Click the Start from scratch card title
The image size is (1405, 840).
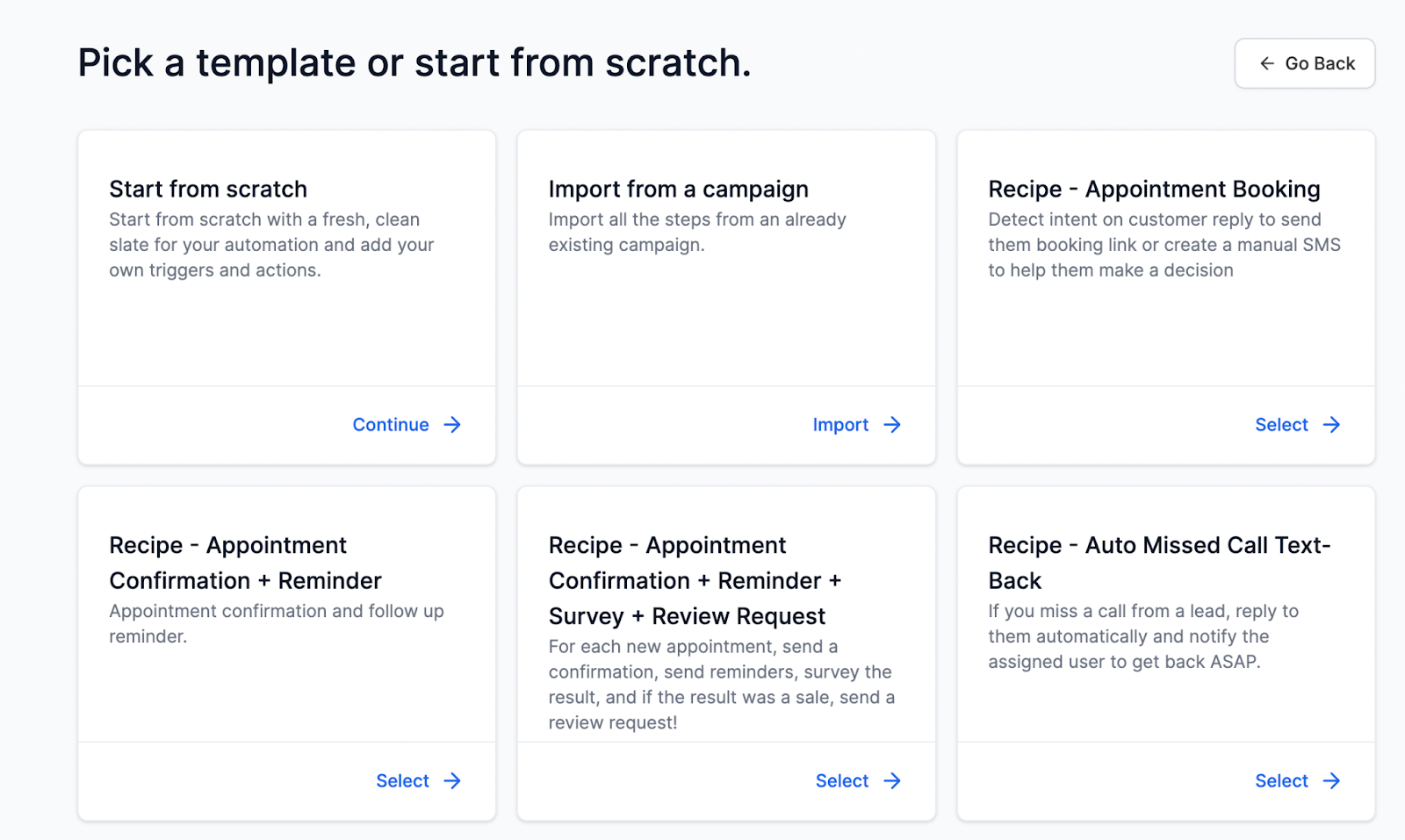coord(208,190)
